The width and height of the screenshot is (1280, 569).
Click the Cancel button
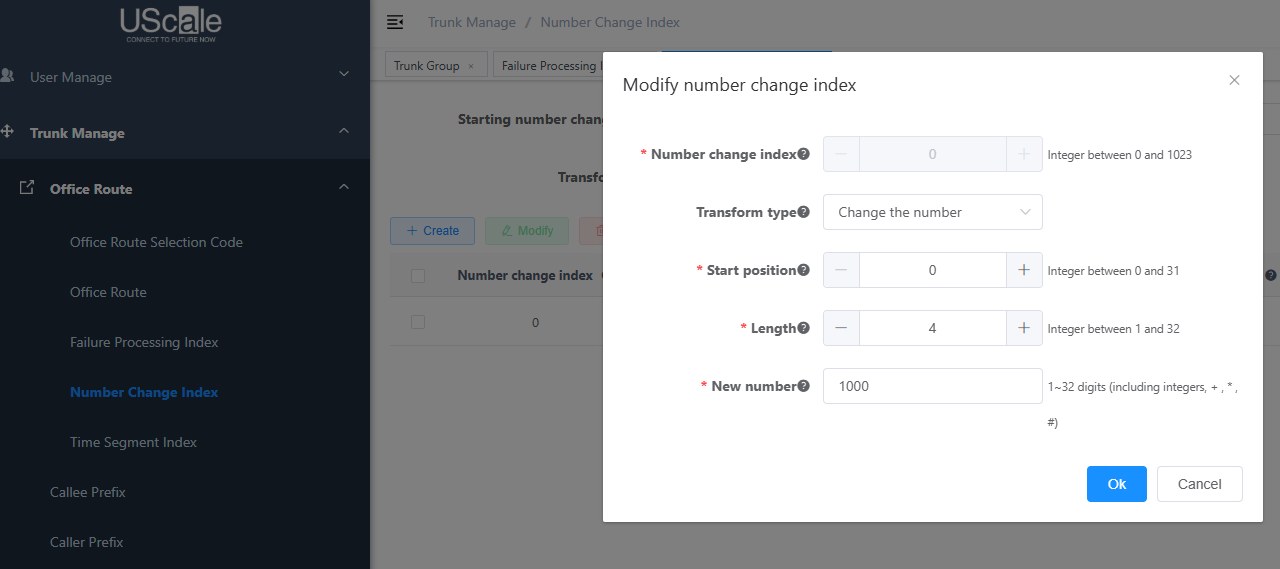coord(1200,484)
